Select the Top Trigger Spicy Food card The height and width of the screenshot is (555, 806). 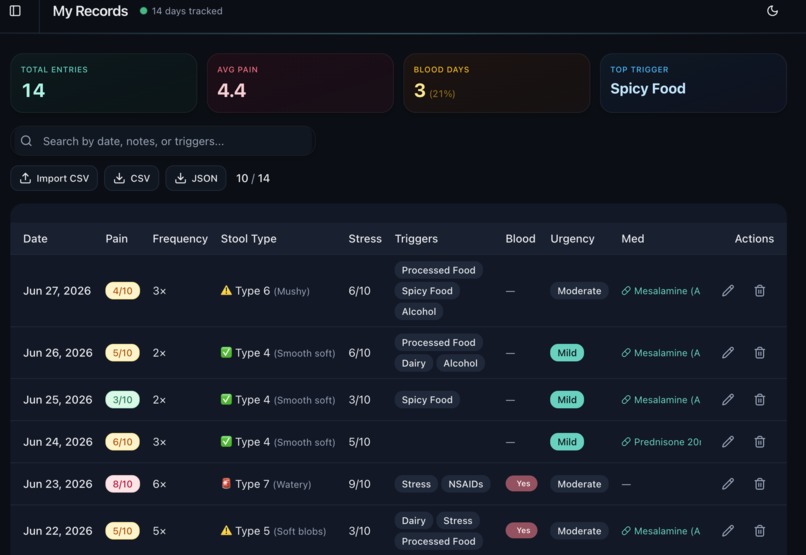693,83
